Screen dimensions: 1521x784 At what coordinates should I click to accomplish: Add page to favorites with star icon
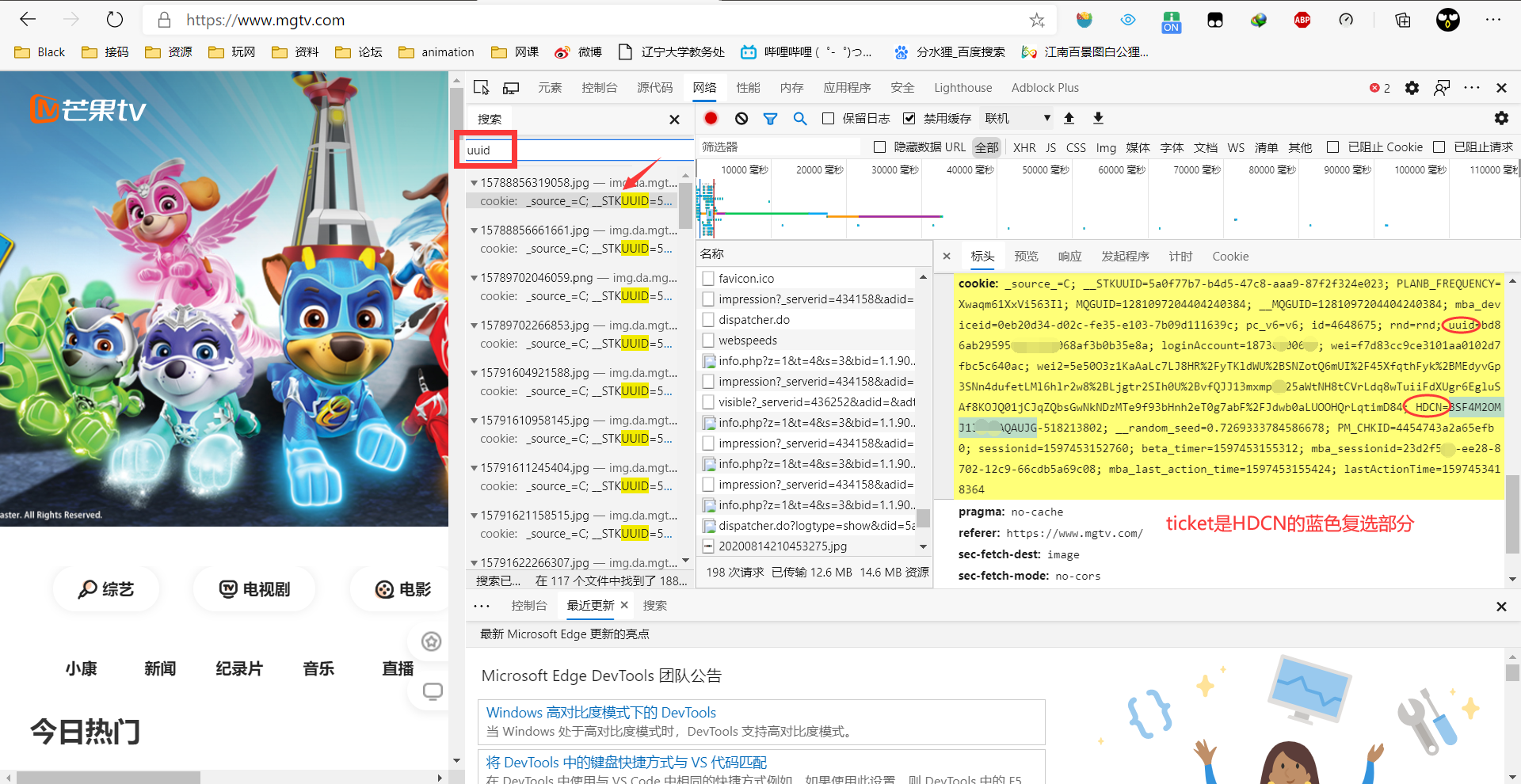1037,21
